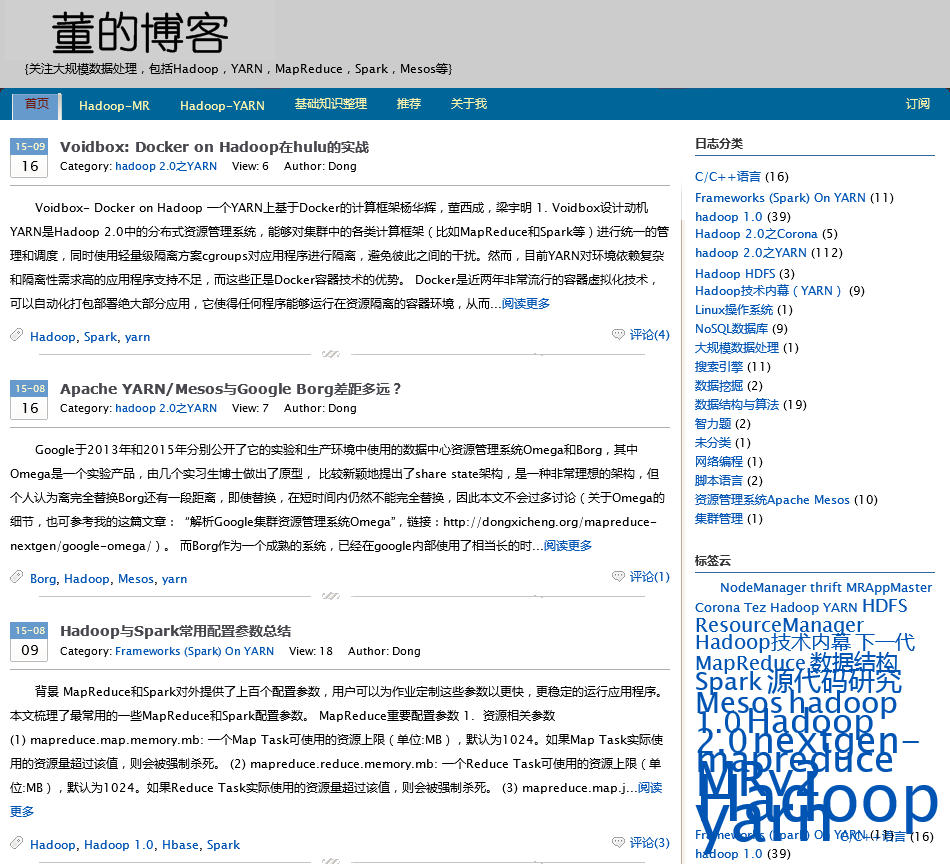This screenshot has width=950, height=864.
Task: Click HDFS in the tag cloud
Action: (x=885, y=606)
